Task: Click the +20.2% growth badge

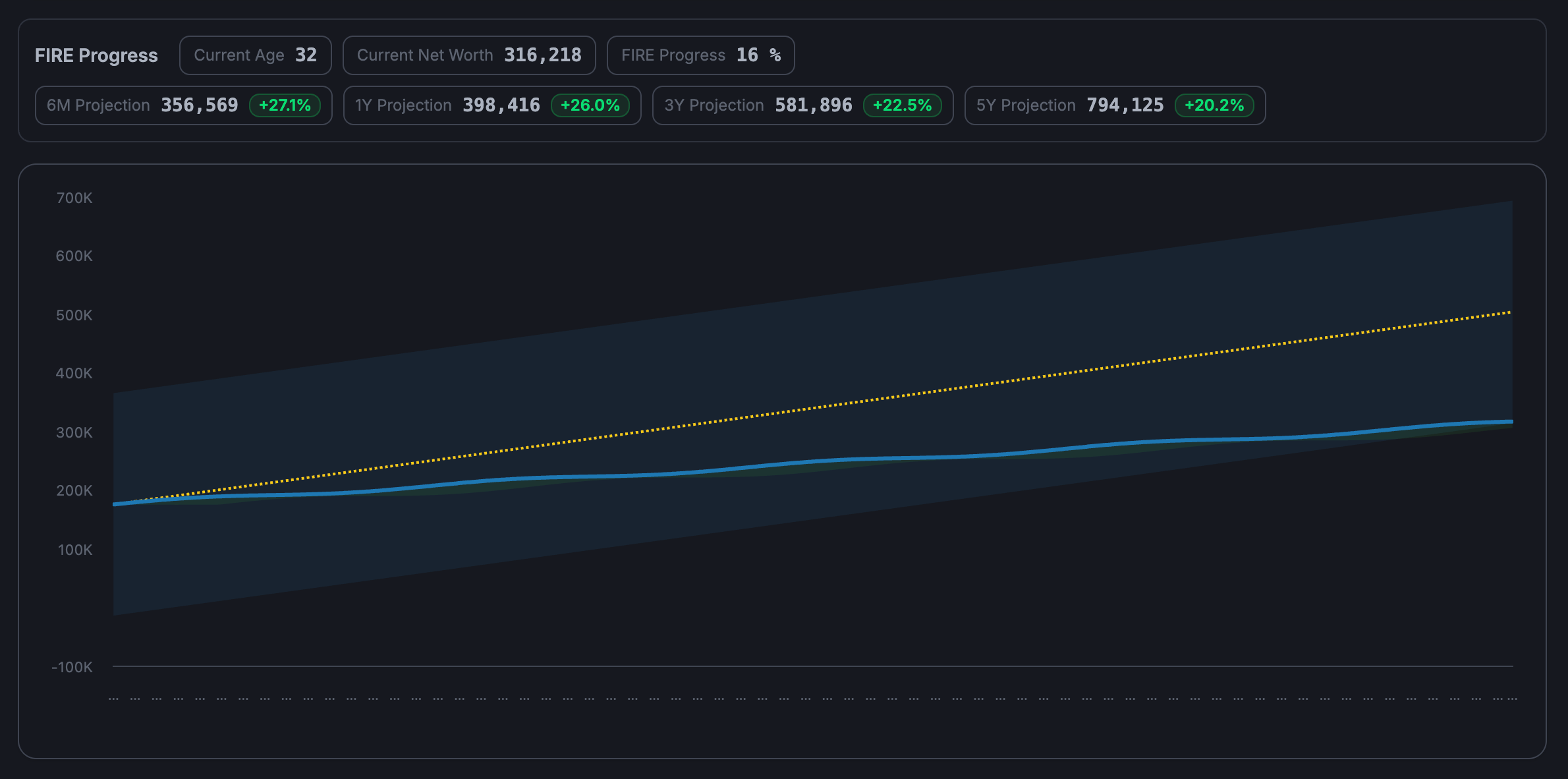Action: [1214, 105]
